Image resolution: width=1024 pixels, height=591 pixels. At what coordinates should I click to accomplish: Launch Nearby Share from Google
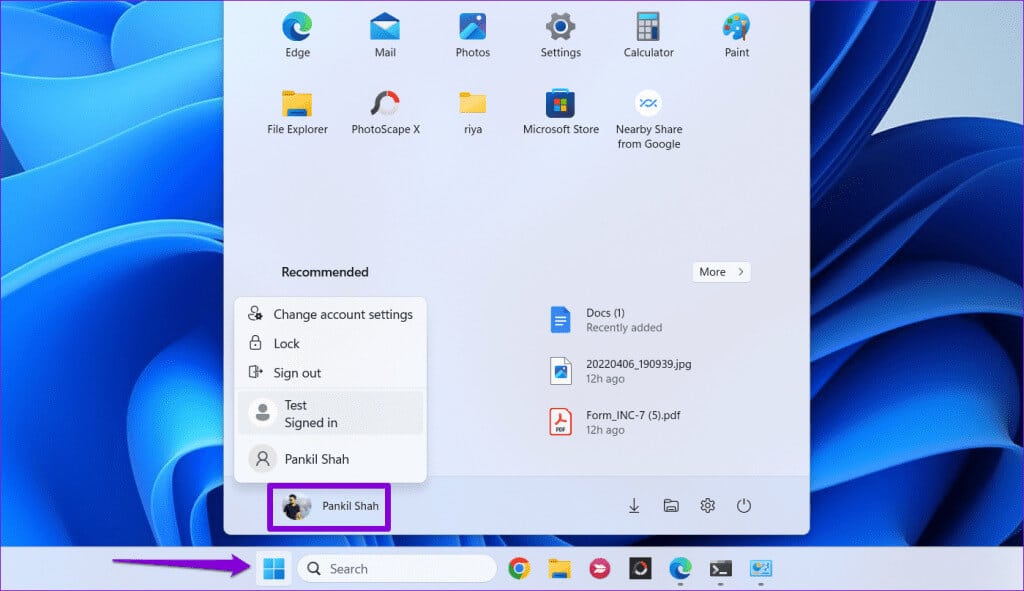(x=648, y=119)
